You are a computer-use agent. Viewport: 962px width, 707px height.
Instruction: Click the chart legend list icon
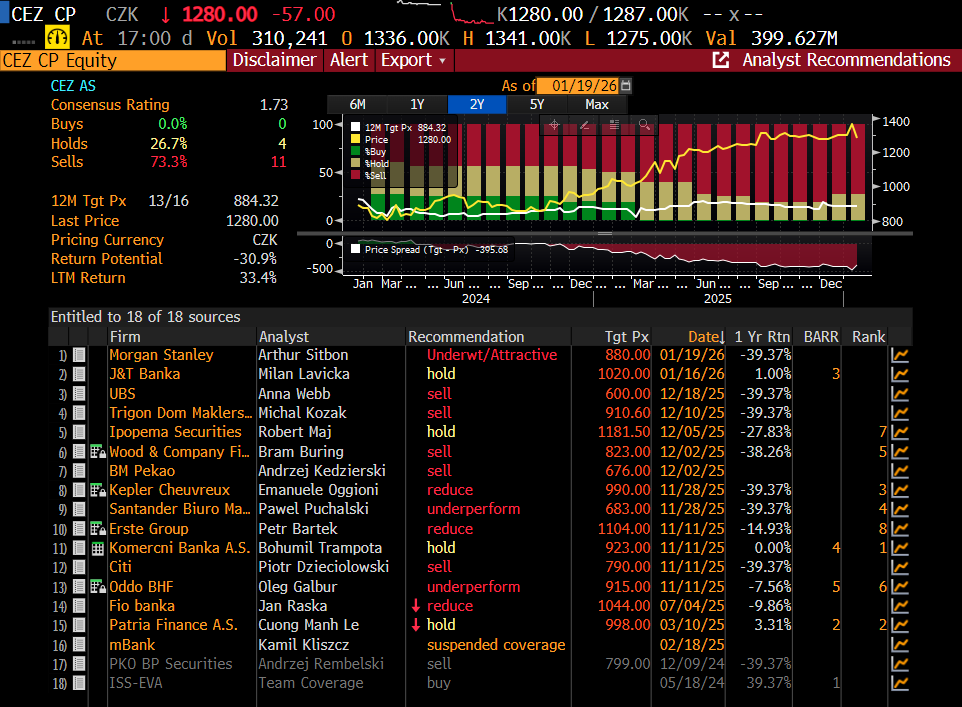614,124
